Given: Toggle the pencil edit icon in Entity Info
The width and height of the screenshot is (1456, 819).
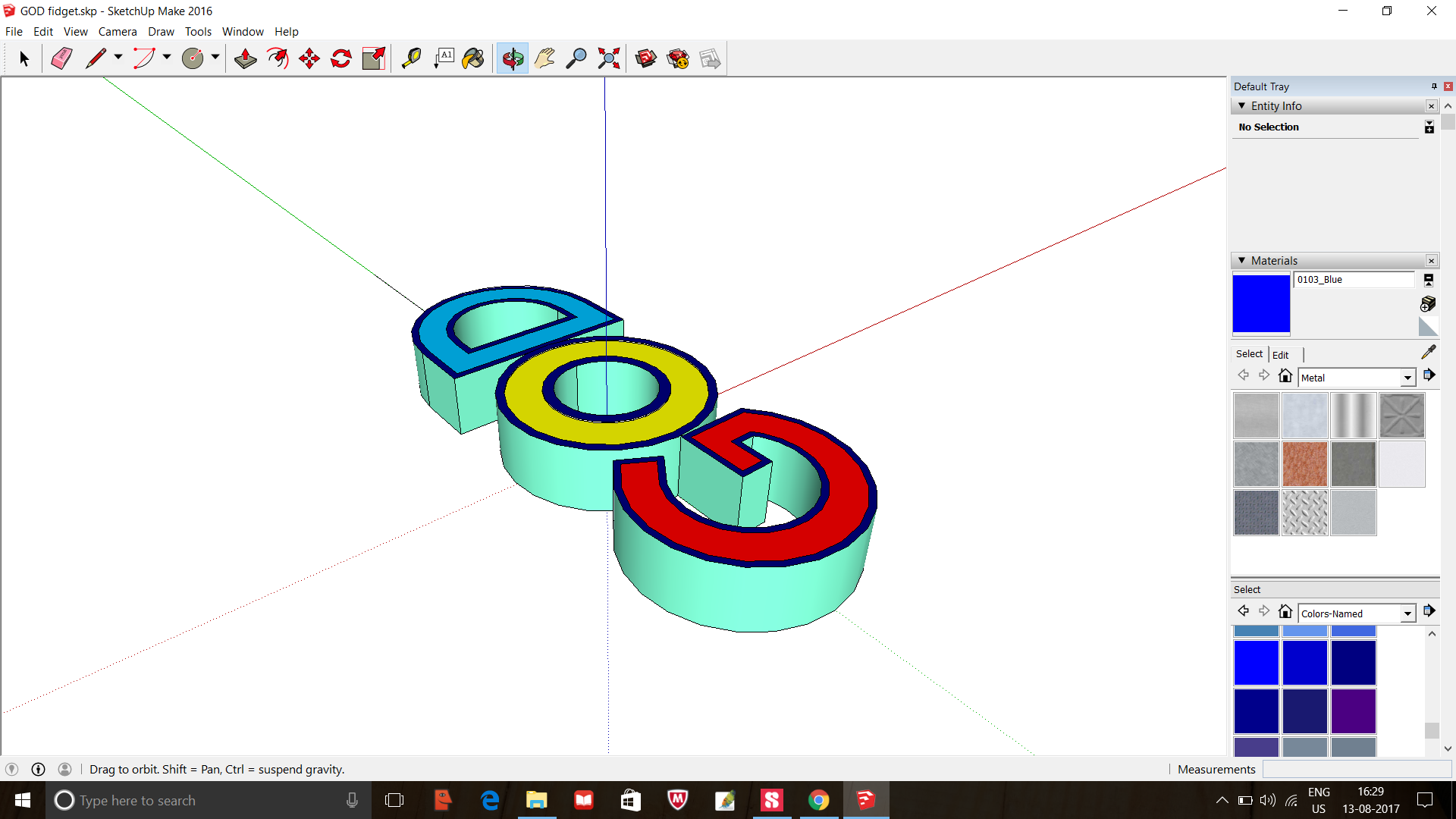Looking at the screenshot, I should click(1429, 127).
